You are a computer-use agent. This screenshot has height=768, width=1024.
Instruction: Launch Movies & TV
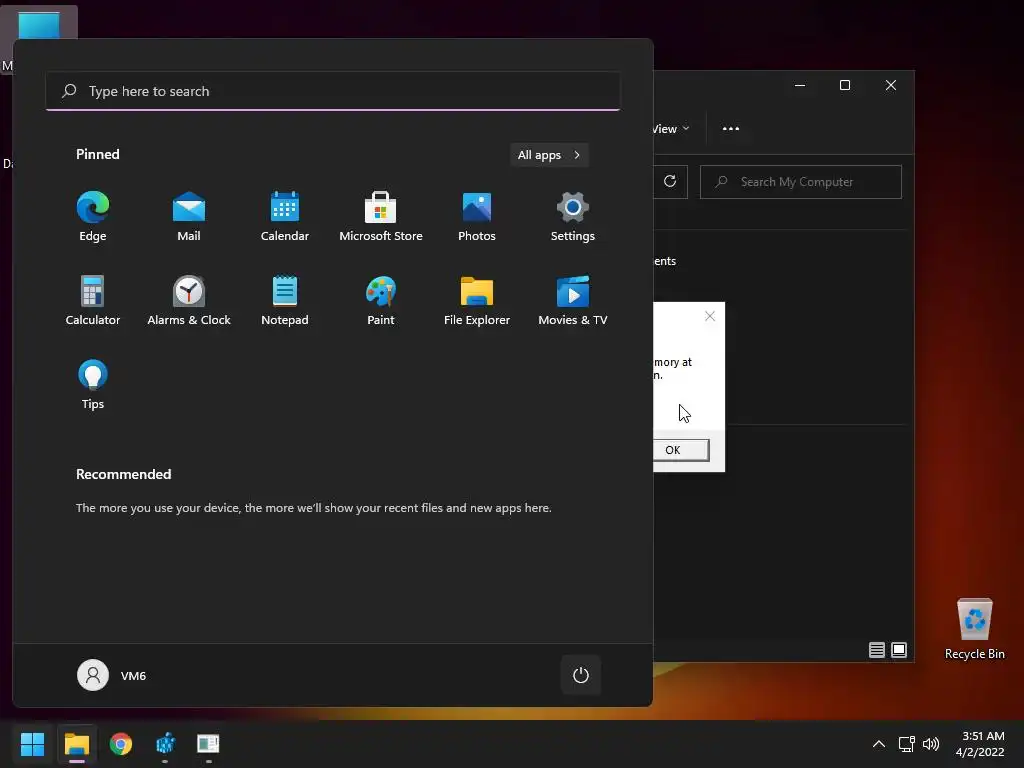[573, 300]
